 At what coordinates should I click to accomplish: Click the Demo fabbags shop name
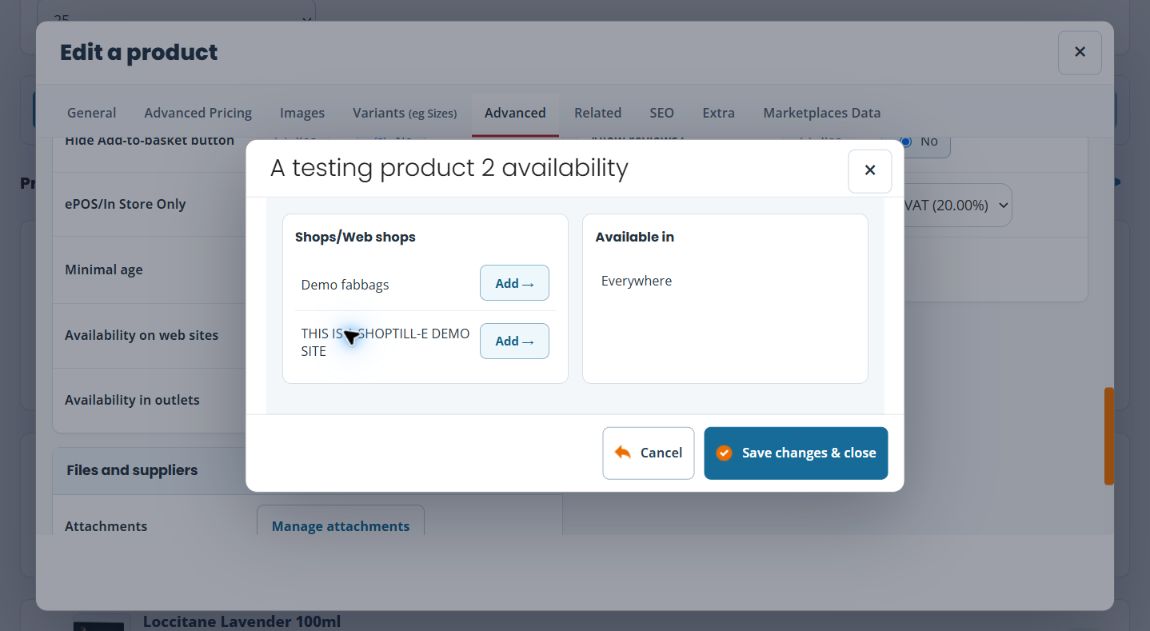click(345, 285)
